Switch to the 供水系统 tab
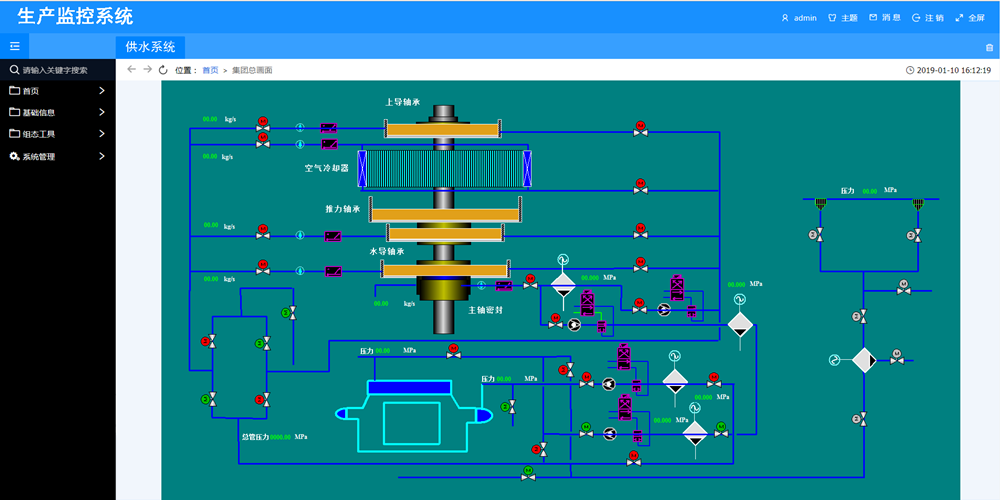 click(x=150, y=46)
